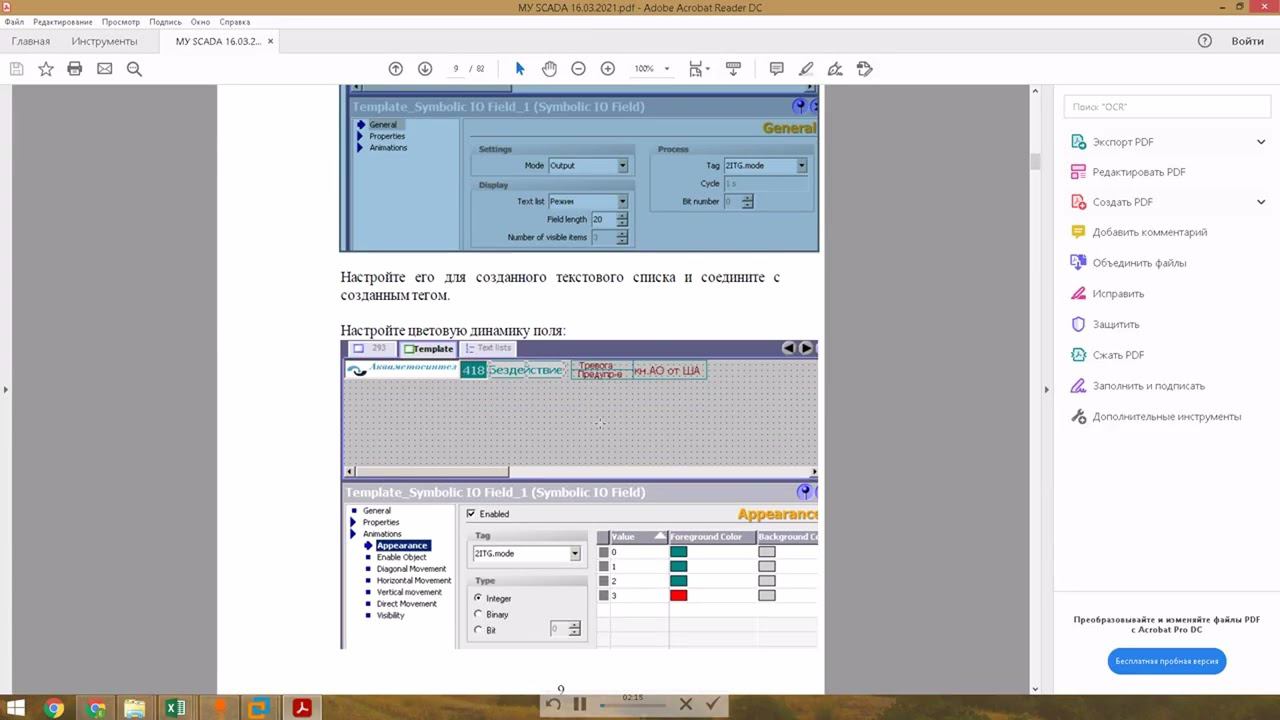The width and height of the screenshot is (1280, 720).
Task: Switch to the Инструменты tab
Action: [x=104, y=41]
